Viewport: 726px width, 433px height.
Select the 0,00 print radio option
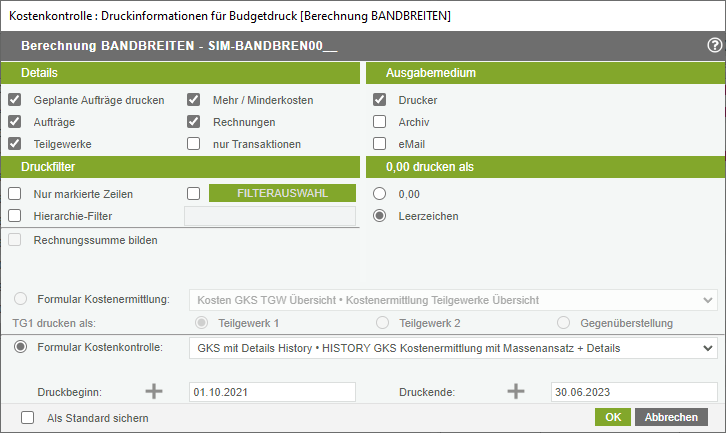(x=380, y=193)
